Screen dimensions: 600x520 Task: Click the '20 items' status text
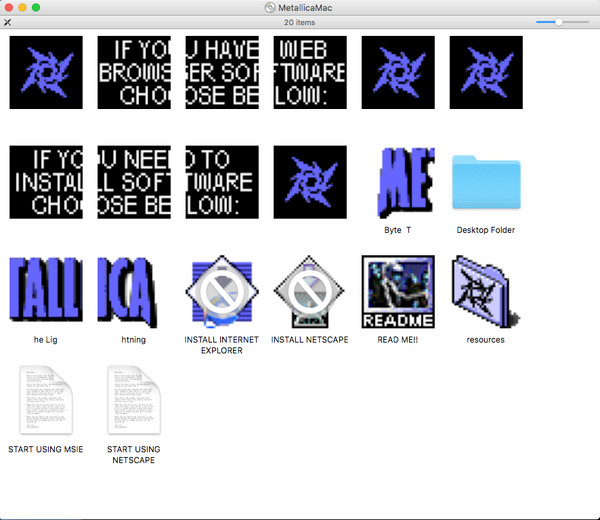300,23
